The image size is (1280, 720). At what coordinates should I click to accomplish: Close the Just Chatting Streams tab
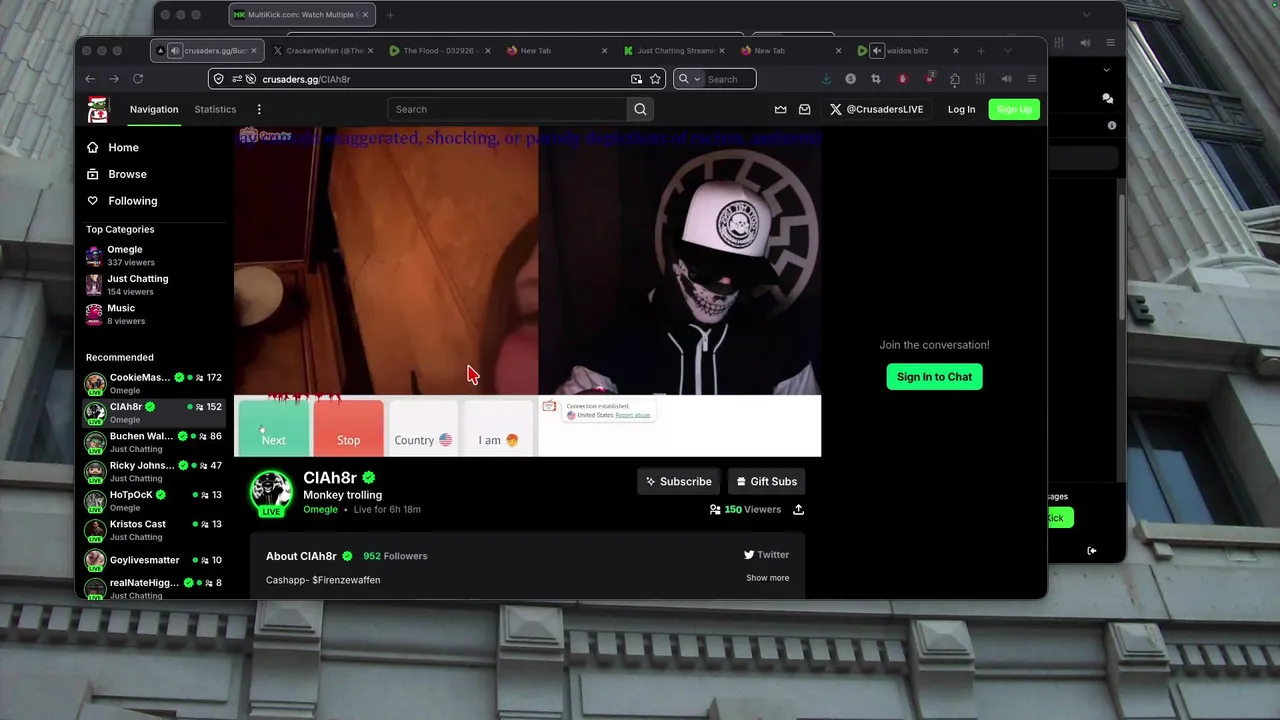721,51
